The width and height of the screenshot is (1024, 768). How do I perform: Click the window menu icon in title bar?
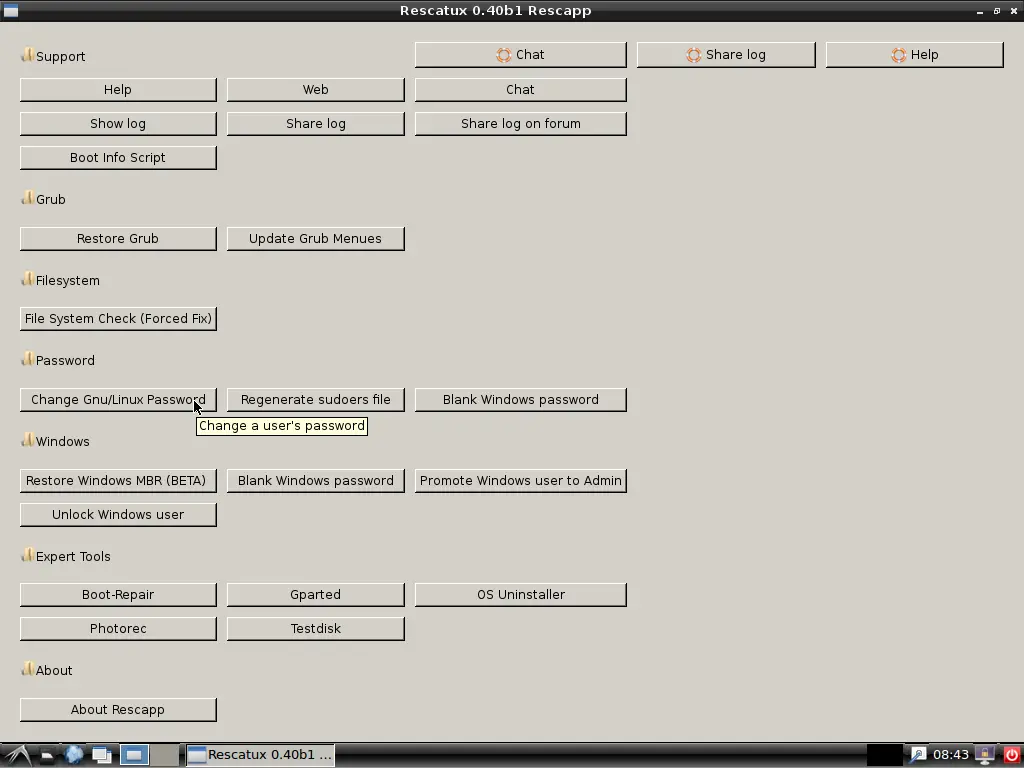coord(11,10)
